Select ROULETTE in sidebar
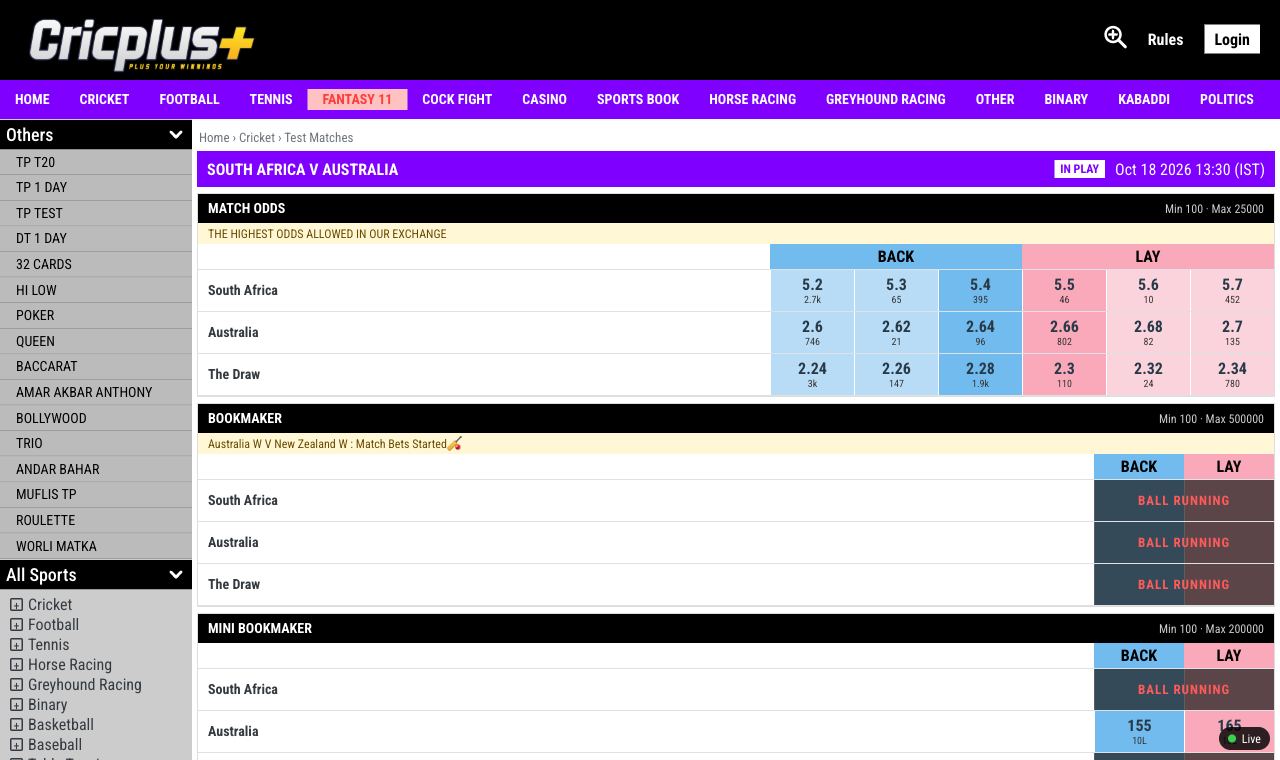 96,520
